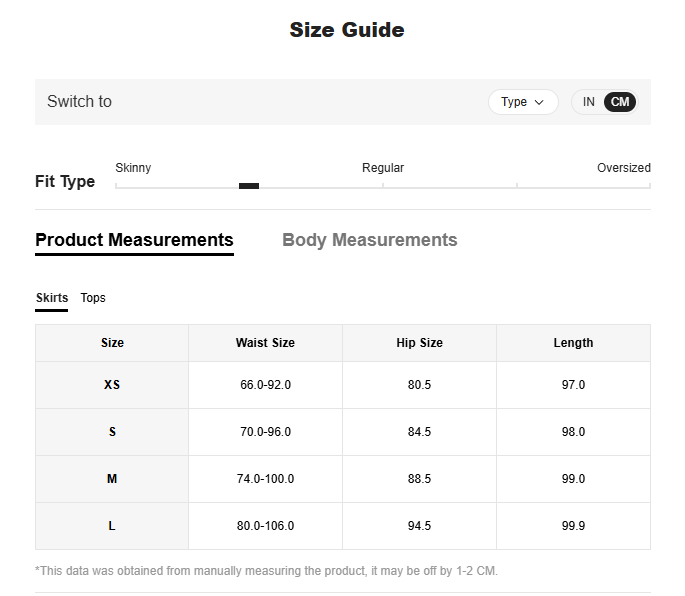Click the M size row header
685x596 pixels.
pos(112,479)
